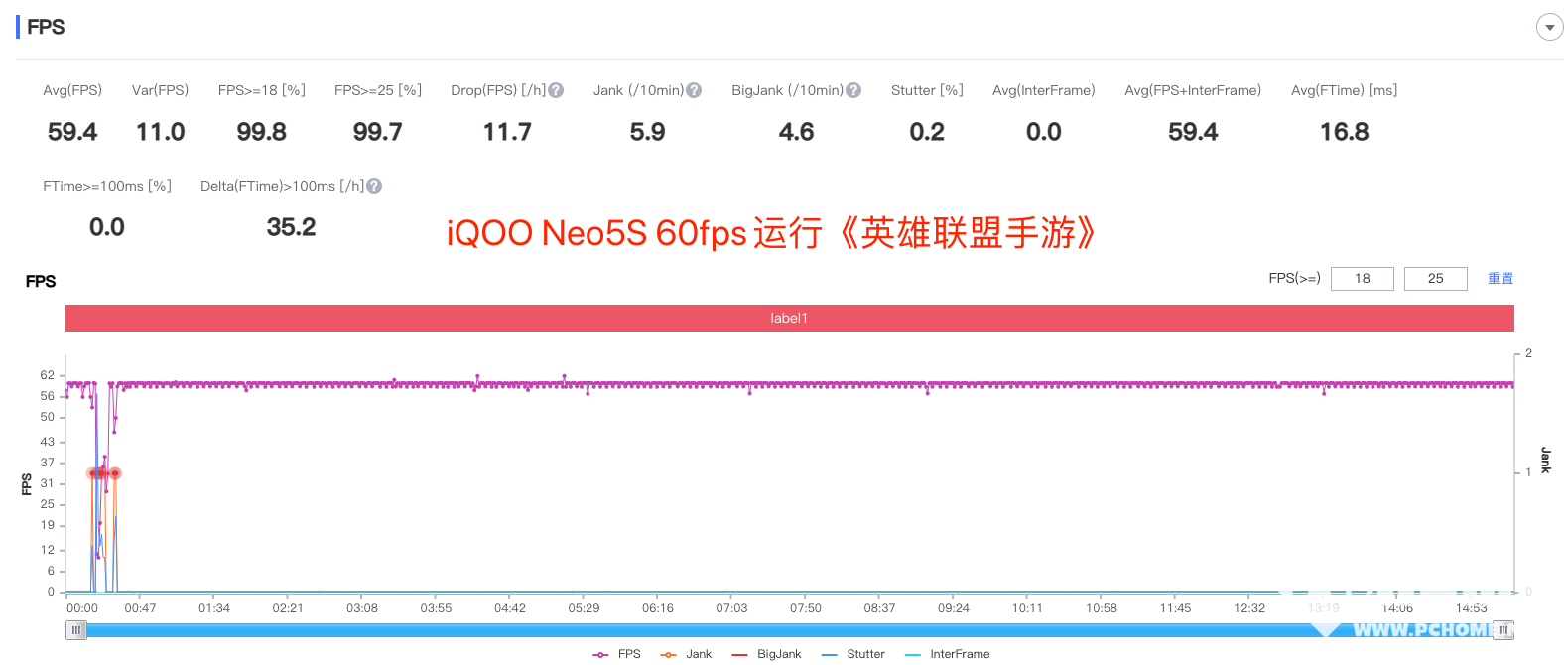Click the blue timeline range bar
This screenshot has width=1568, height=665.
pos(790,630)
